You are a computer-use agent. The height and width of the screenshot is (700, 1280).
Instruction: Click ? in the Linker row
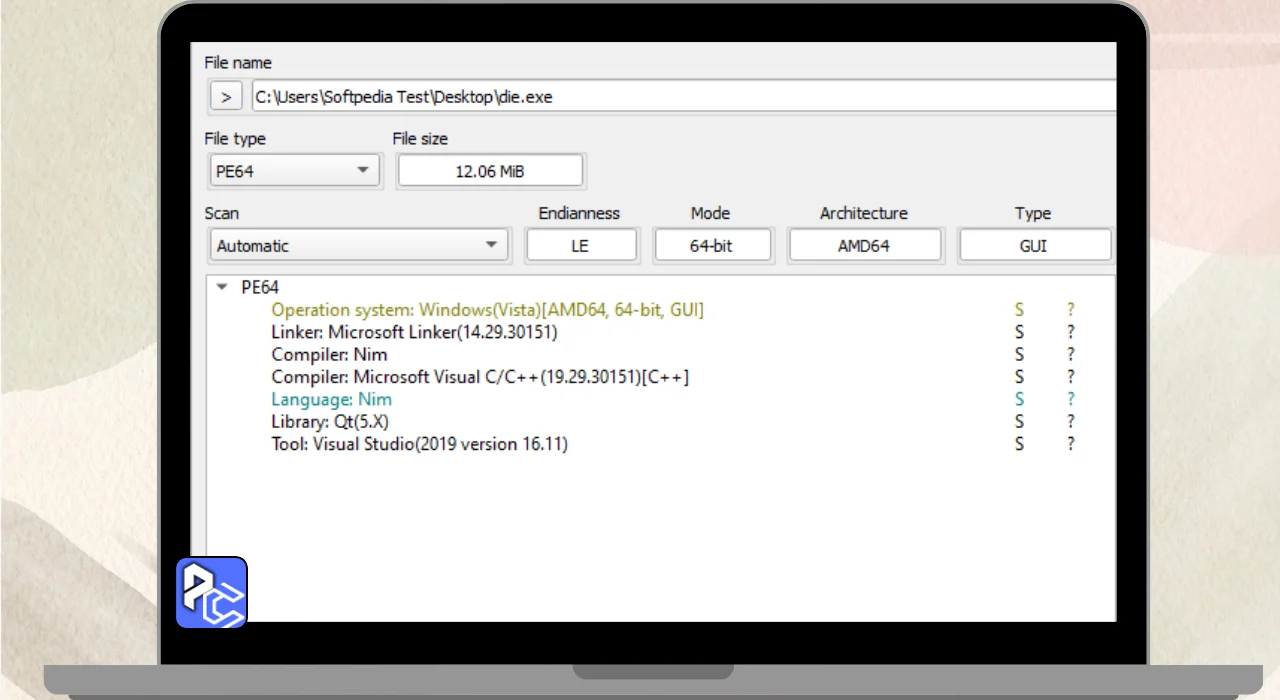pos(1070,332)
